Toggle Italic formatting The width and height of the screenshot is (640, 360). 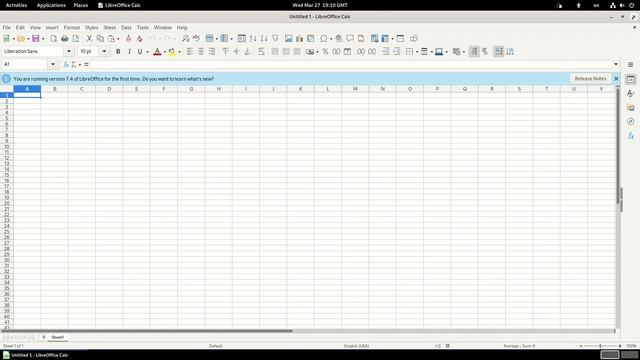129,51
